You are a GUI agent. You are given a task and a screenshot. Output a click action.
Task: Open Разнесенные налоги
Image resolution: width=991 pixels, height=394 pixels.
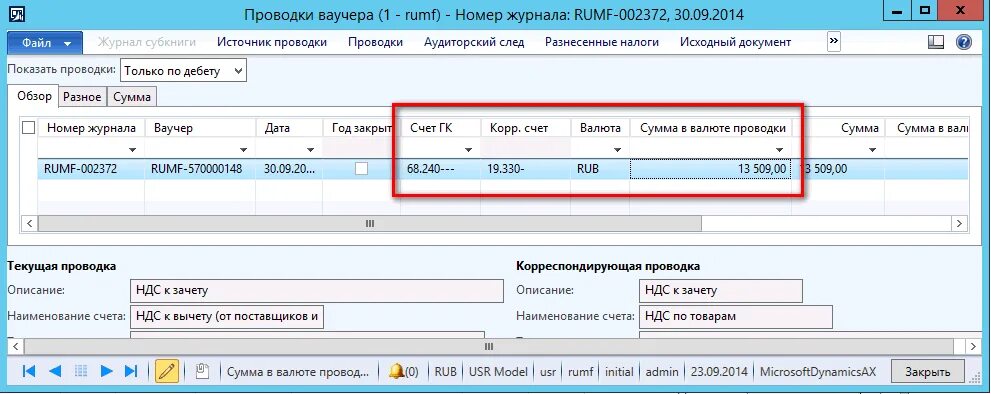(602, 42)
